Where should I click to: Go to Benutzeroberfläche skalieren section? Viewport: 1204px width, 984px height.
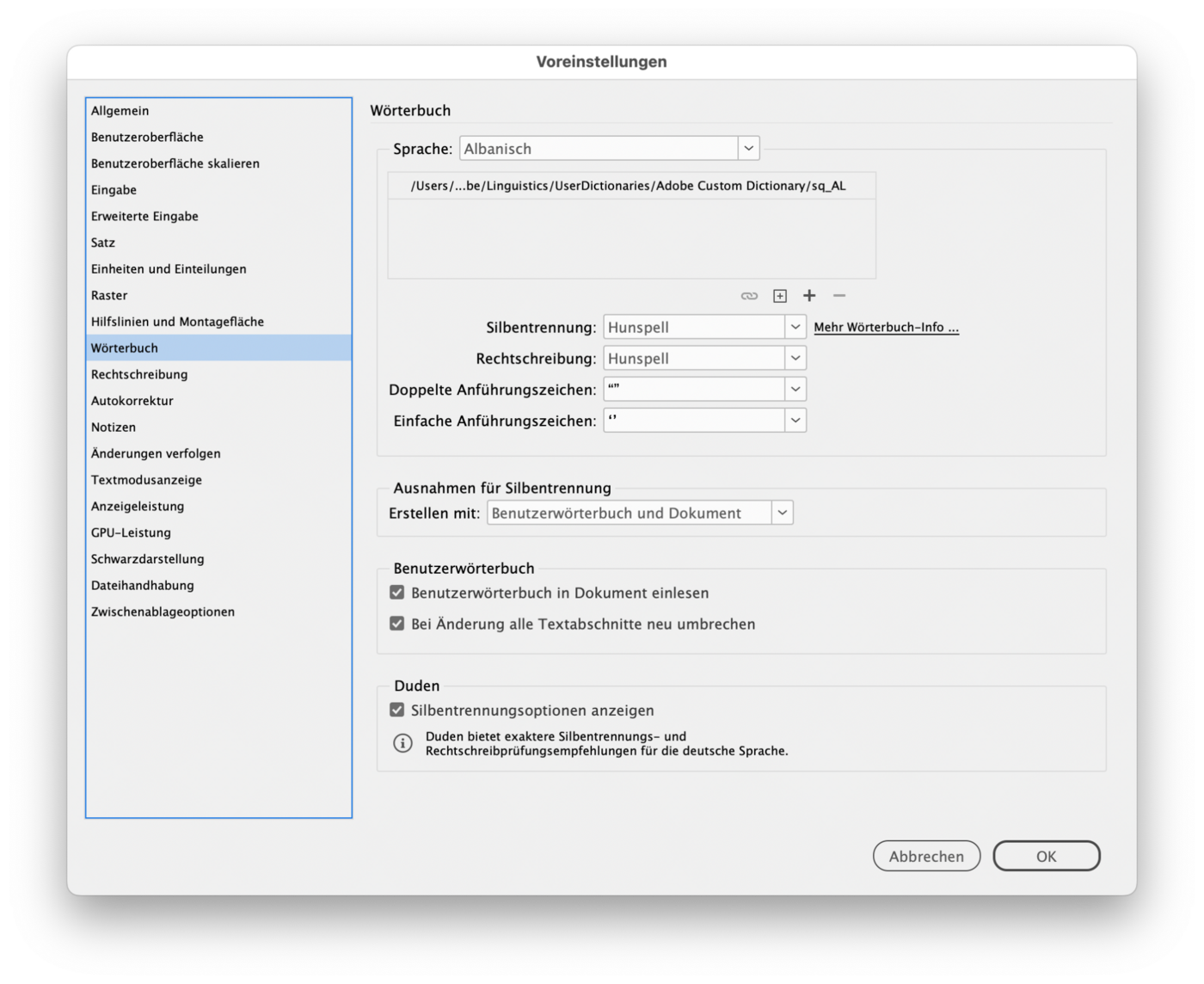point(218,163)
